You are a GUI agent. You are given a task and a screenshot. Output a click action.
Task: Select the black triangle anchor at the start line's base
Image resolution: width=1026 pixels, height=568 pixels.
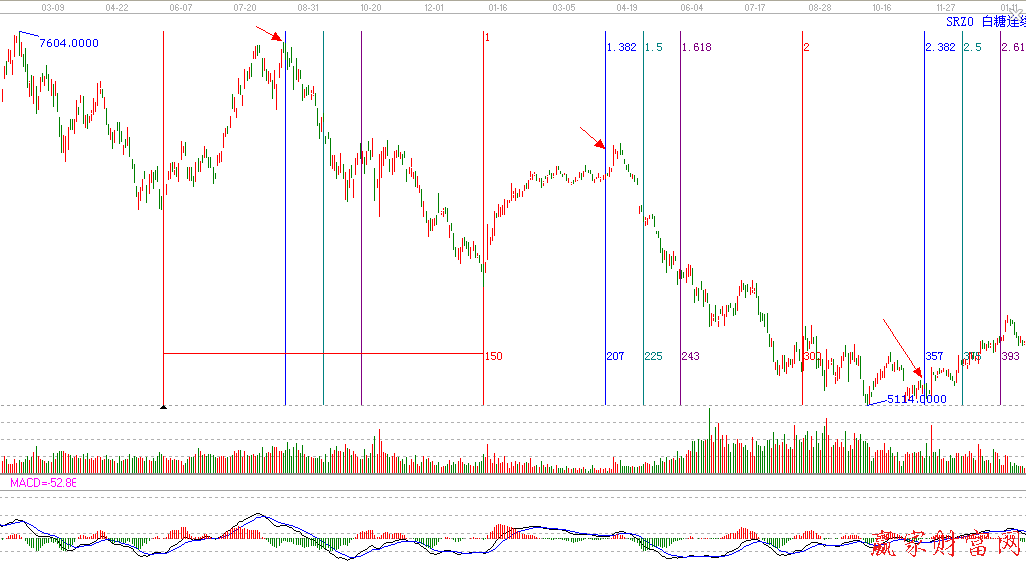163,406
